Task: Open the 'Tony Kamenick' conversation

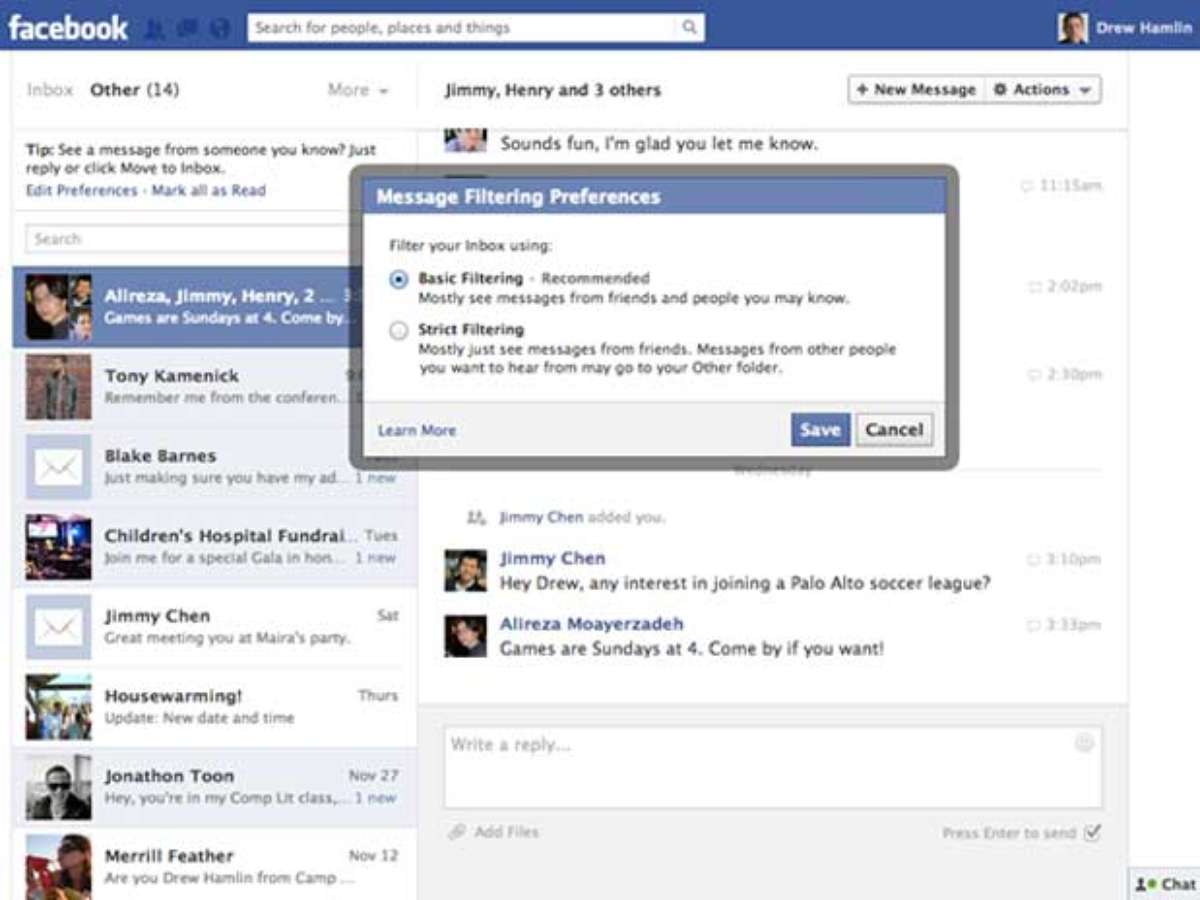Action: tap(215, 387)
